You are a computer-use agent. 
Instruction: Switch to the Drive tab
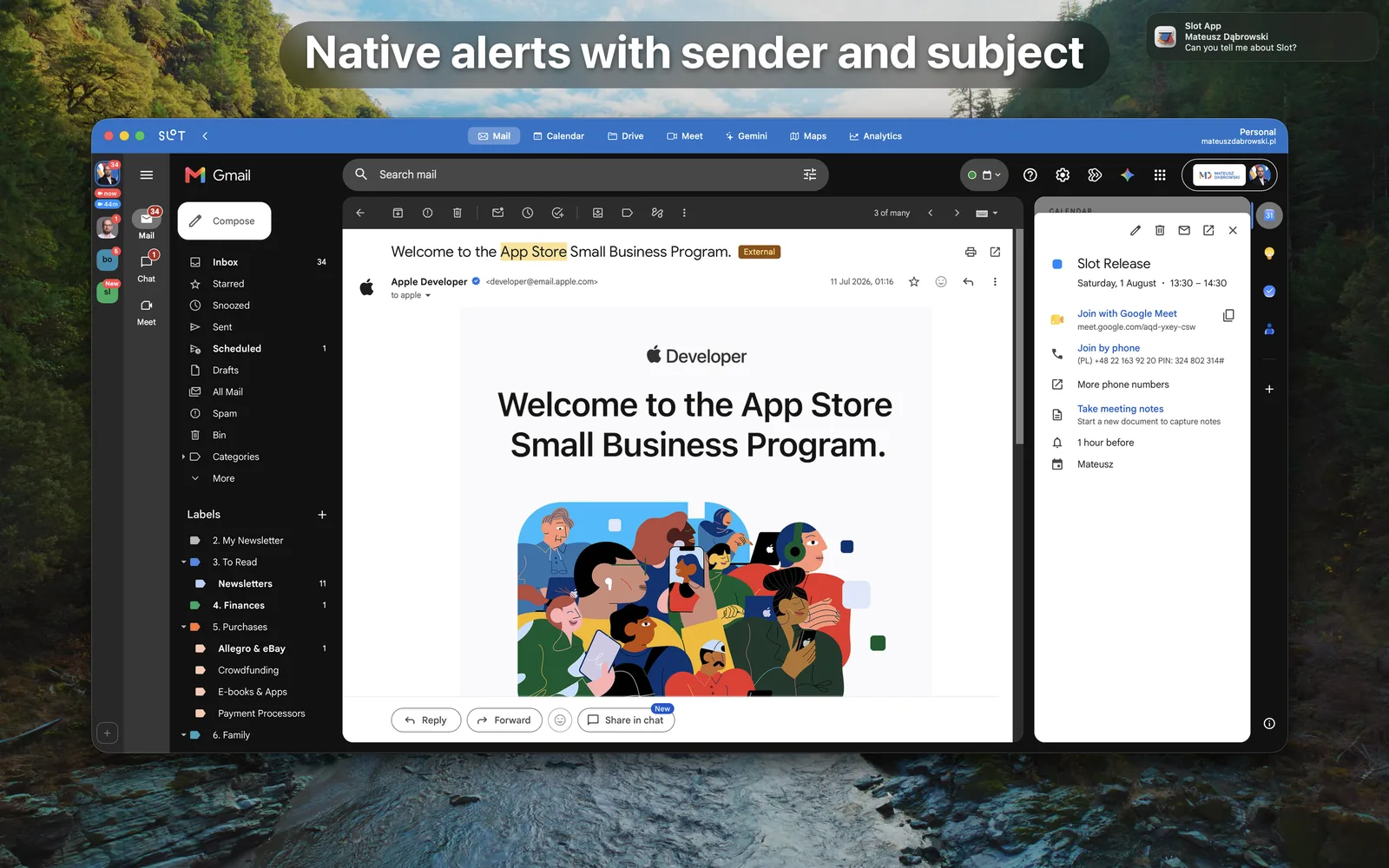click(625, 136)
